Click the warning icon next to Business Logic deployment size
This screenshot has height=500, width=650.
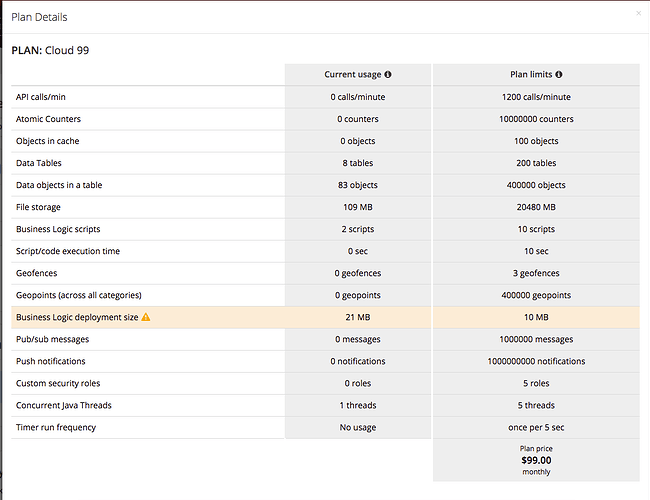click(146, 317)
